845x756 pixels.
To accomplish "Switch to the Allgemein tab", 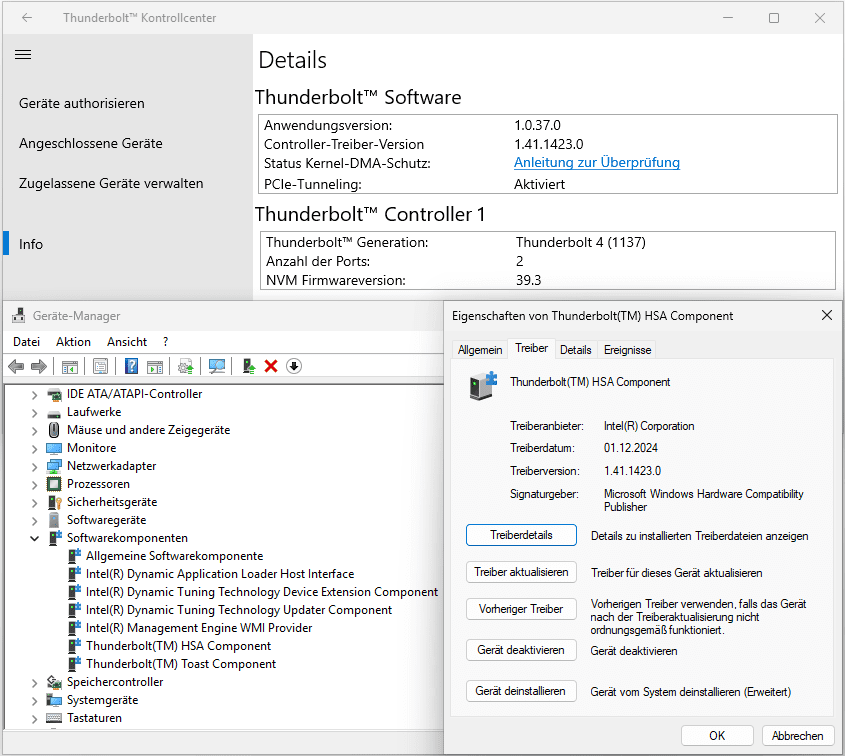I will 480,350.
